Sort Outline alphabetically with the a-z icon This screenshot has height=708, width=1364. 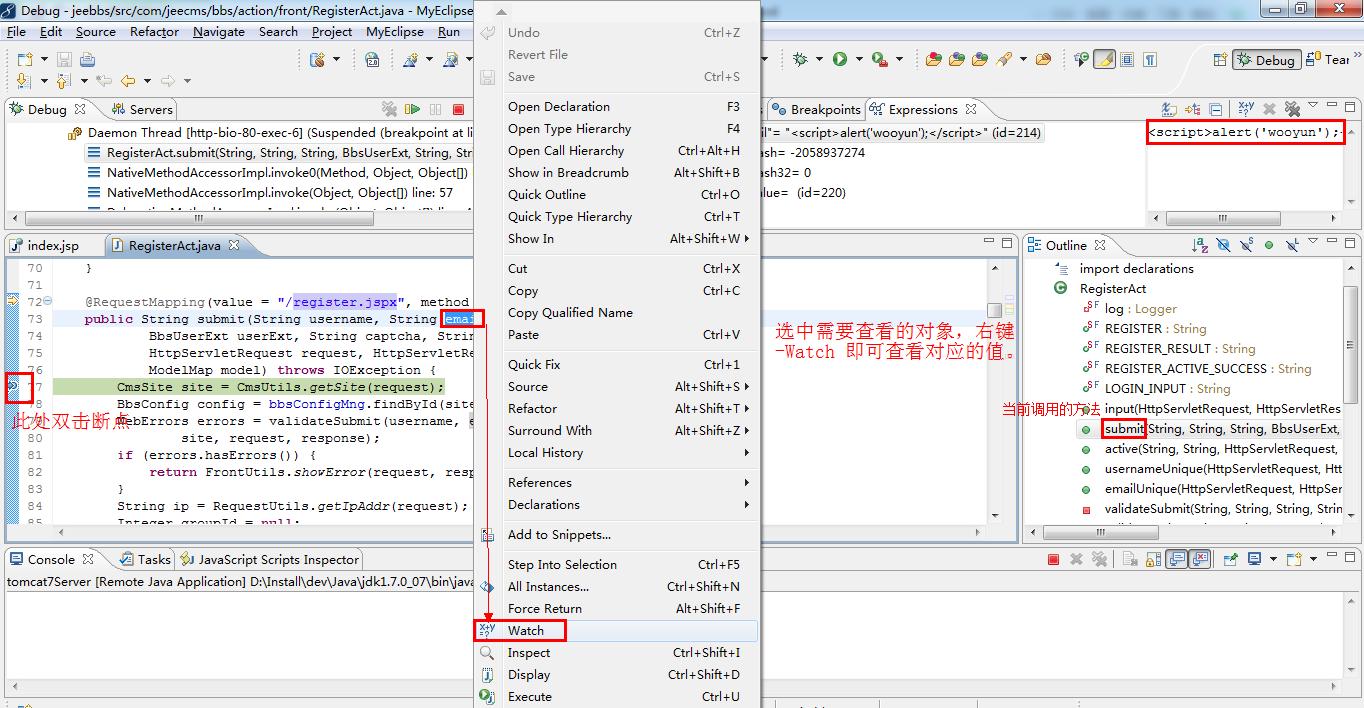1199,245
